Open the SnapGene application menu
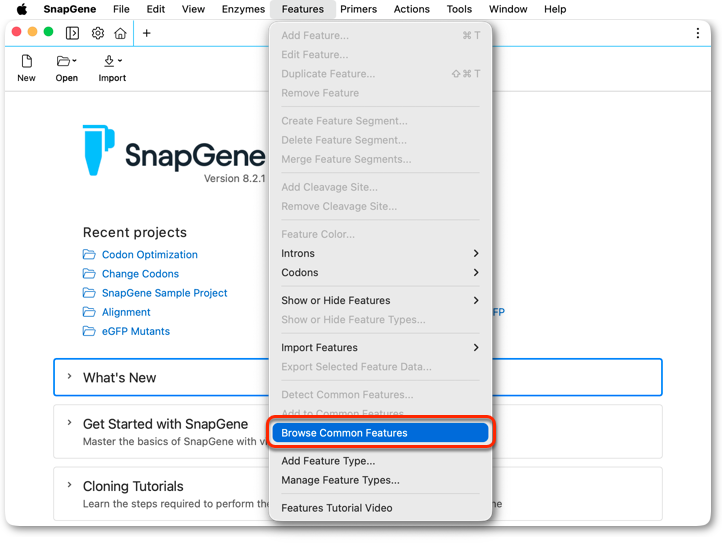 [70, 9]
